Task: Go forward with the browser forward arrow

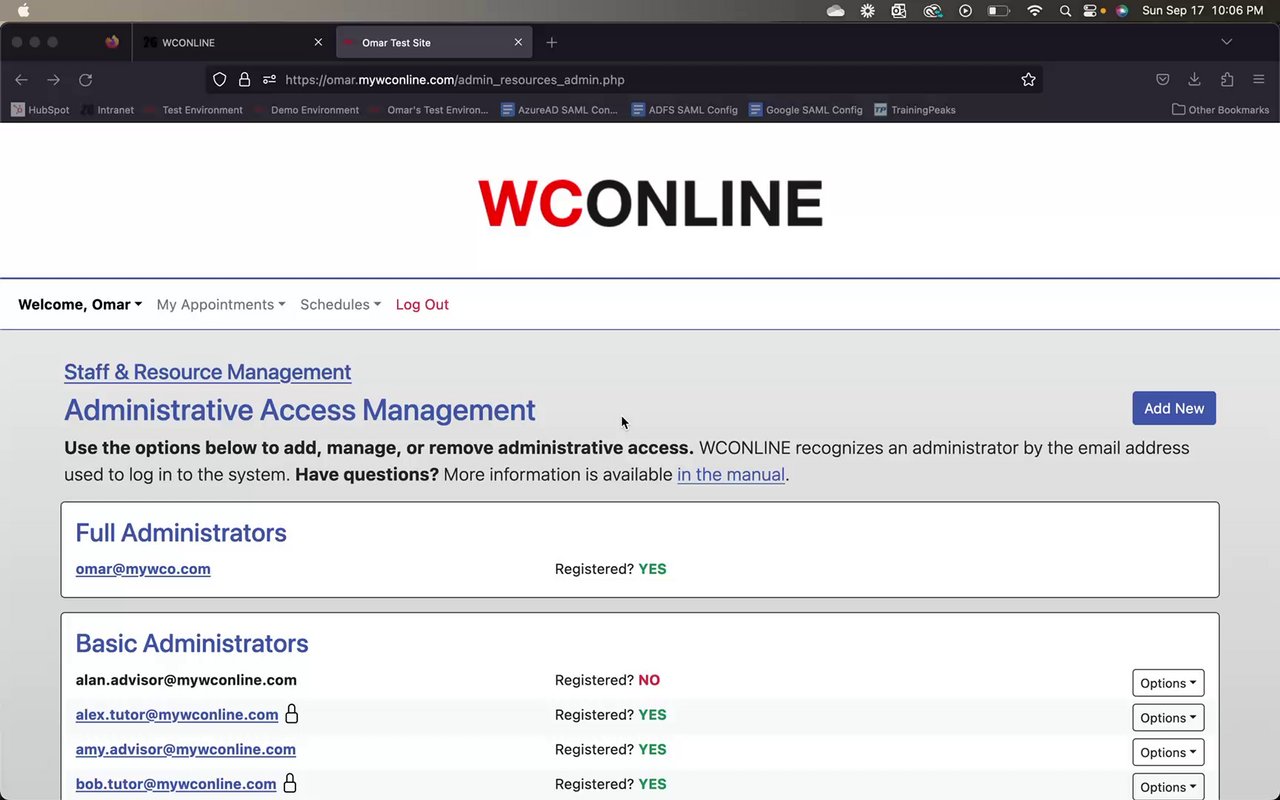Action: point(53,80)
